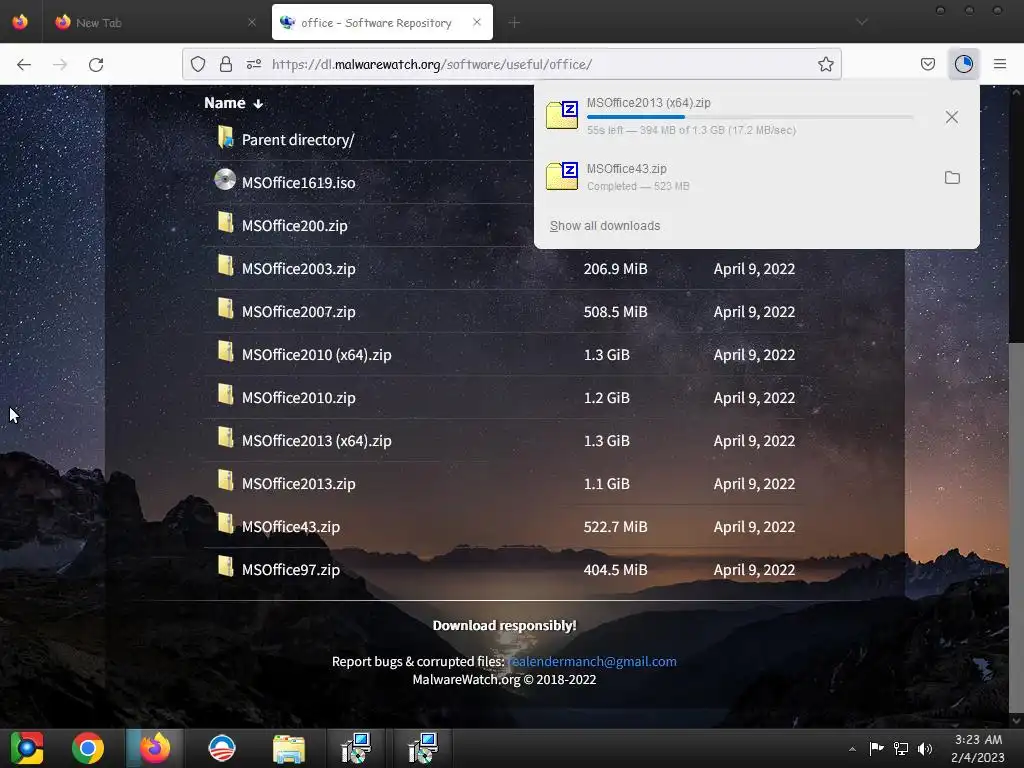
Task: Open the clock showing 3:23 AM
Action: point(978,748)
